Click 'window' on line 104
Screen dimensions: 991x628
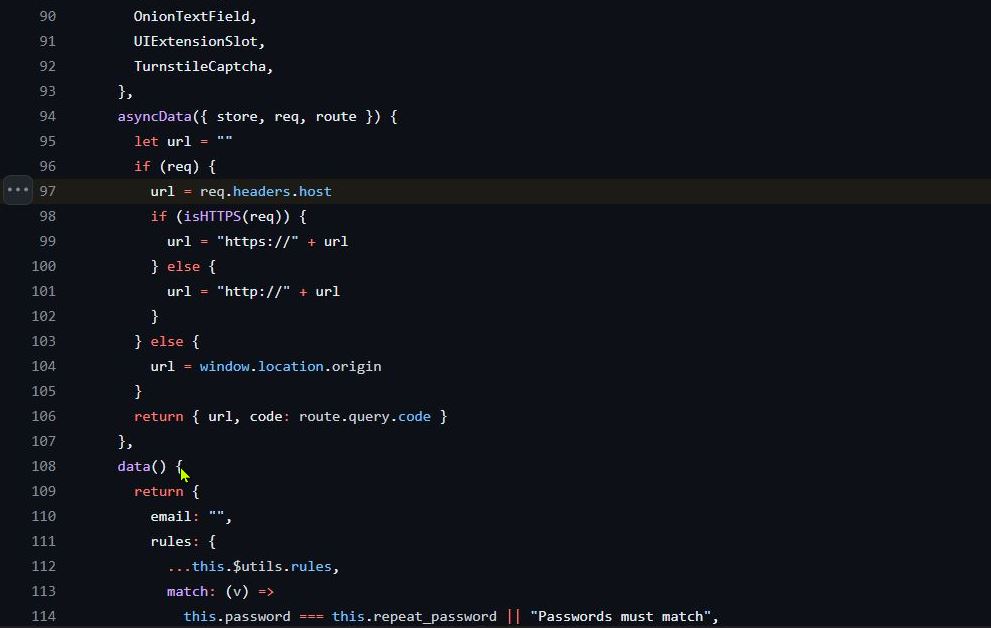click(x=224, y=366)
